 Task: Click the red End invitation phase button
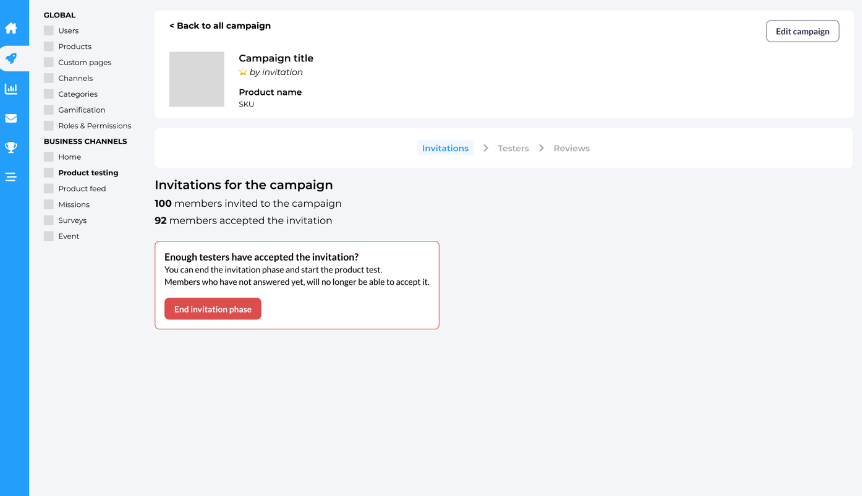click(x=212, y=309)
